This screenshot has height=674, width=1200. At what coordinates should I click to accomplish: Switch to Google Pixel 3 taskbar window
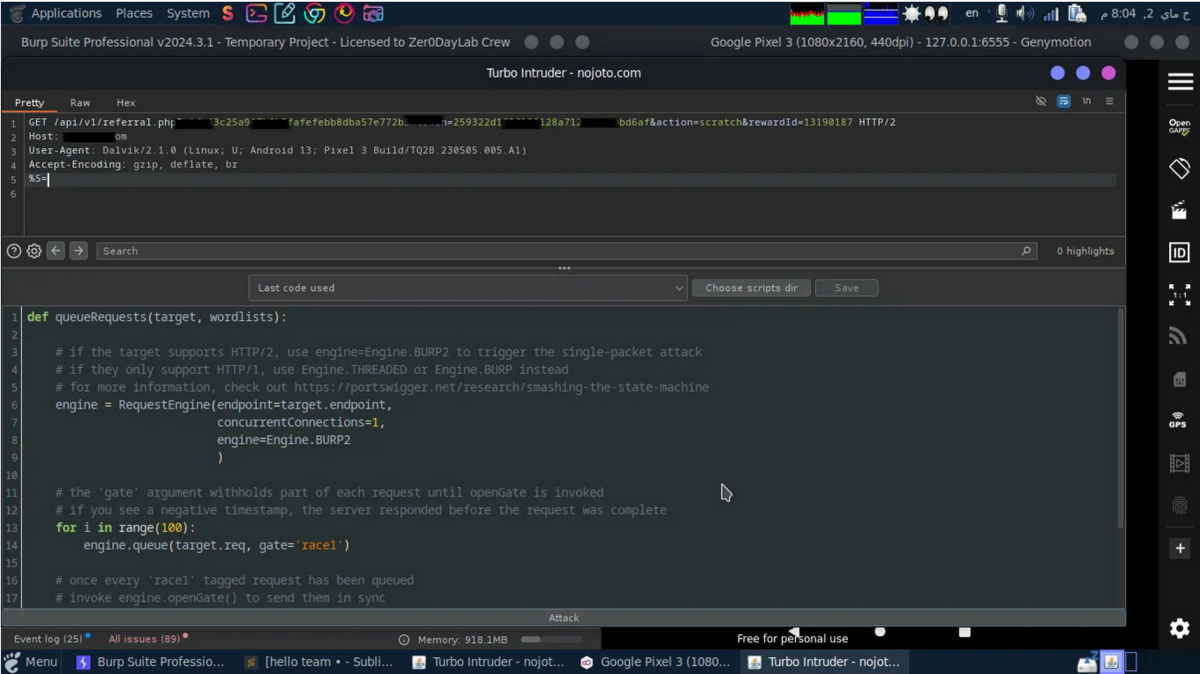[x=655, y=662]
